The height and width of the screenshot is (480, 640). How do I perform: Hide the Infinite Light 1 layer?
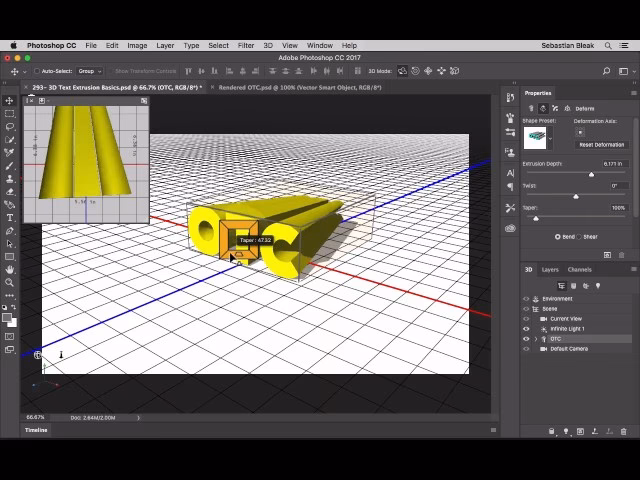click(x=526, y=329)
